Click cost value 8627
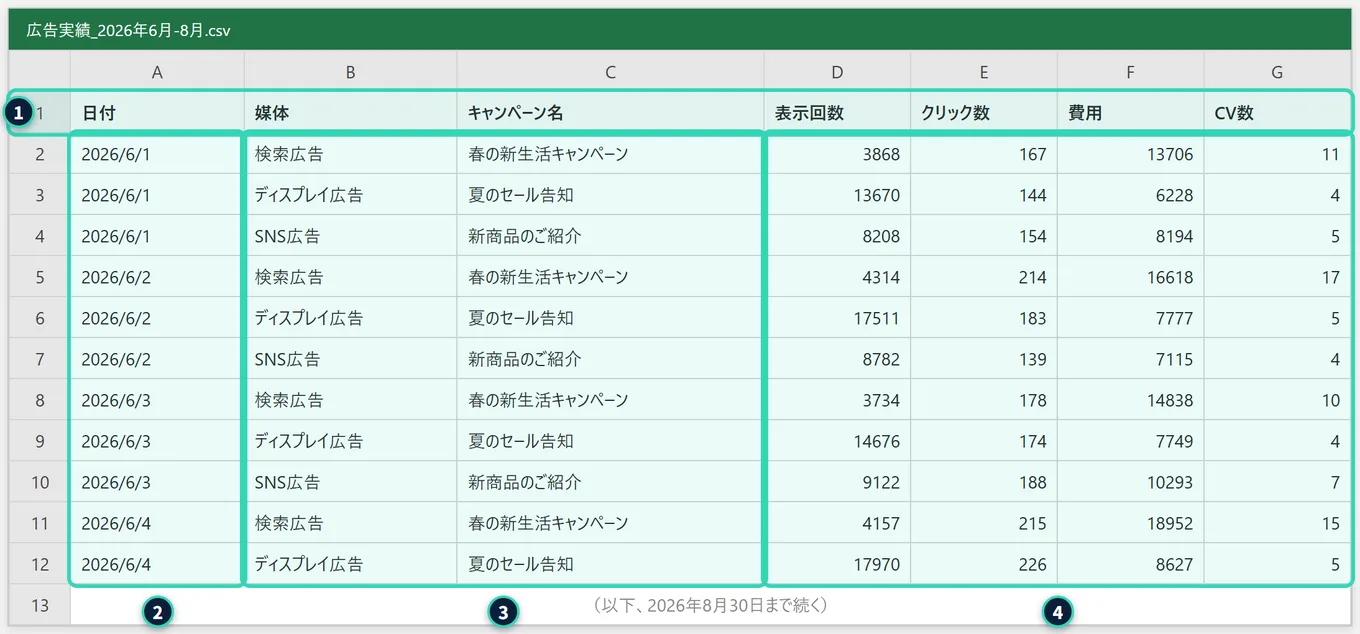1360x634 pixels. (x=1130, y=564)
